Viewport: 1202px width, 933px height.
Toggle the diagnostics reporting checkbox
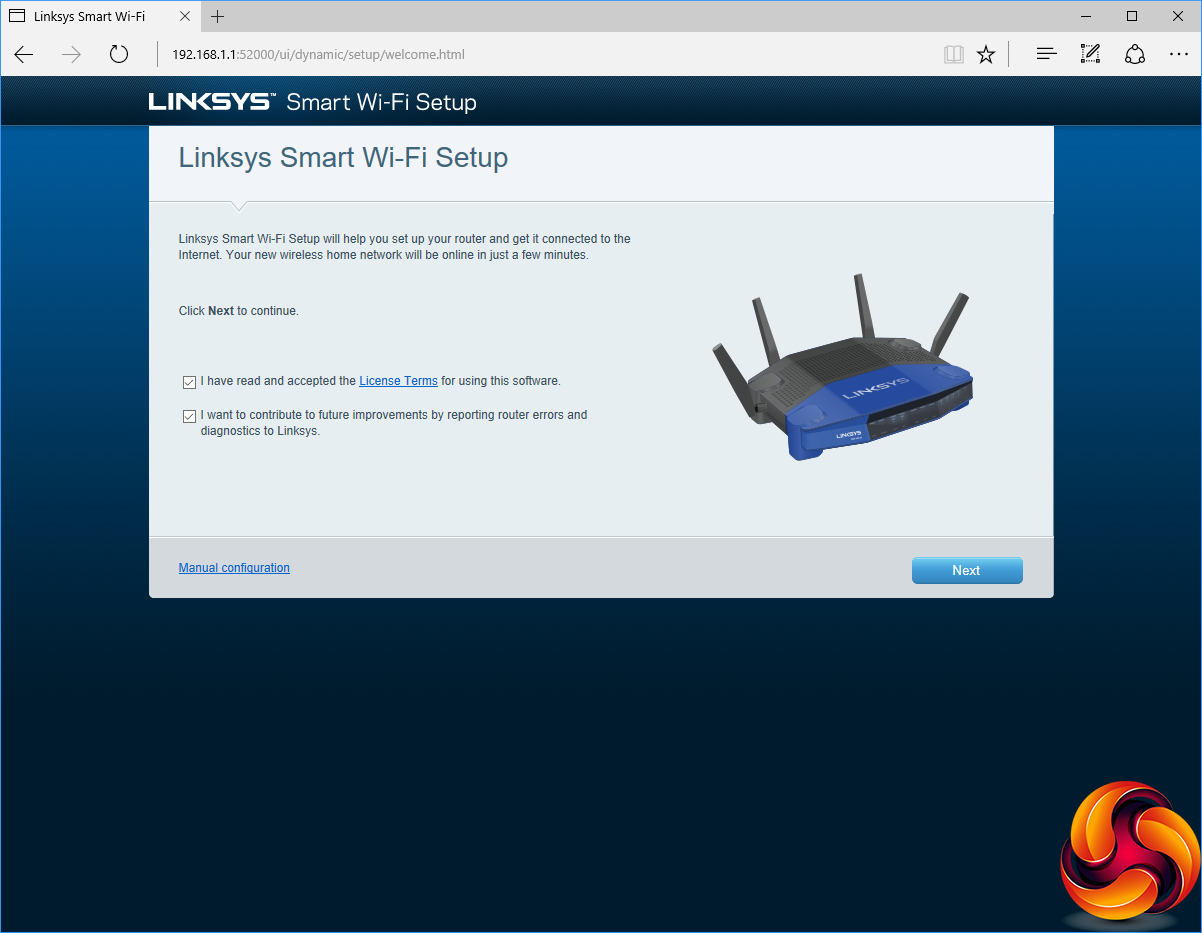189,416
